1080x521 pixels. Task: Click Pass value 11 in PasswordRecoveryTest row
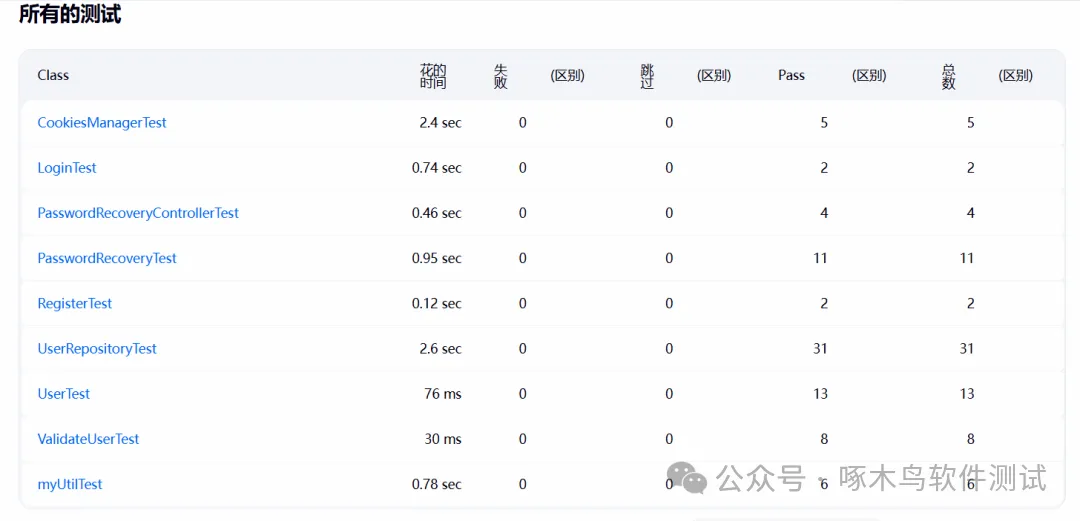point(820,258)
